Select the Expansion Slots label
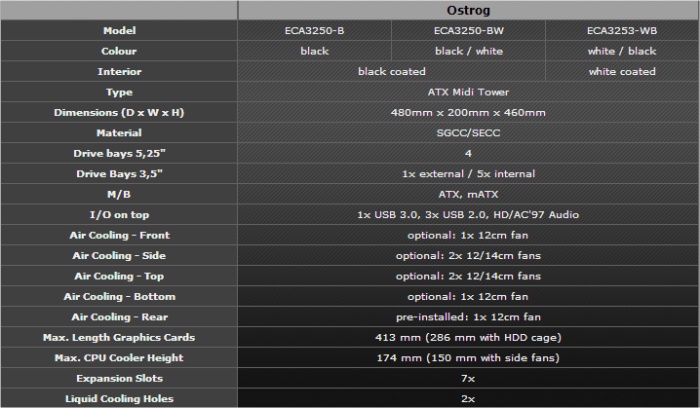Screen dimensions: 700x408 119,378
